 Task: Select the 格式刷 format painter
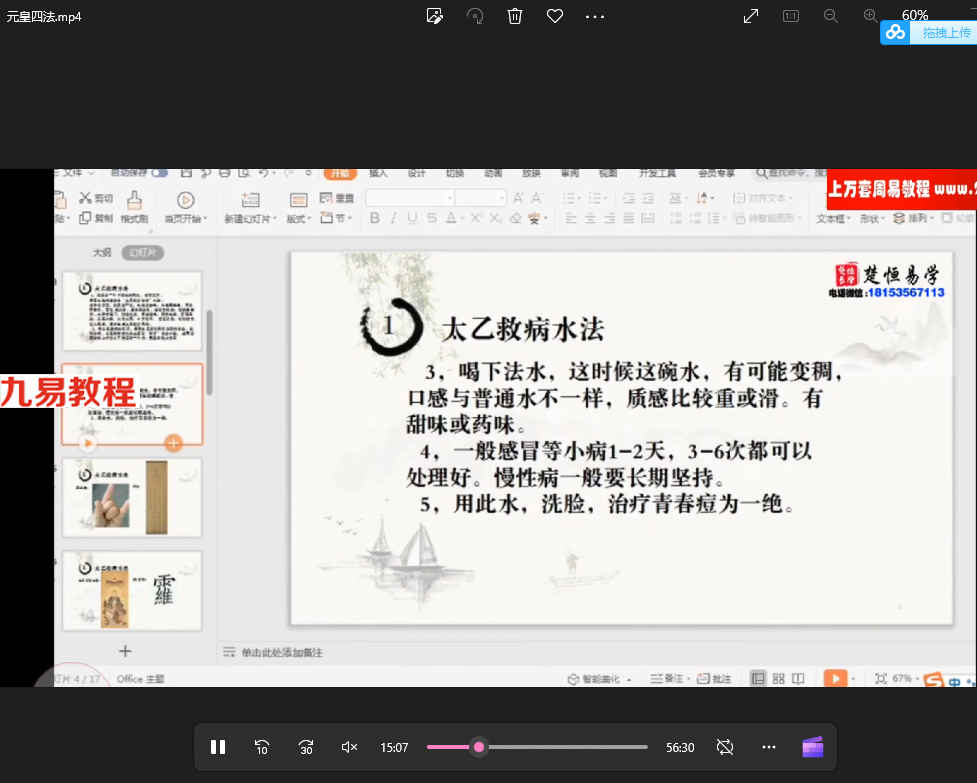pos(134,207)
